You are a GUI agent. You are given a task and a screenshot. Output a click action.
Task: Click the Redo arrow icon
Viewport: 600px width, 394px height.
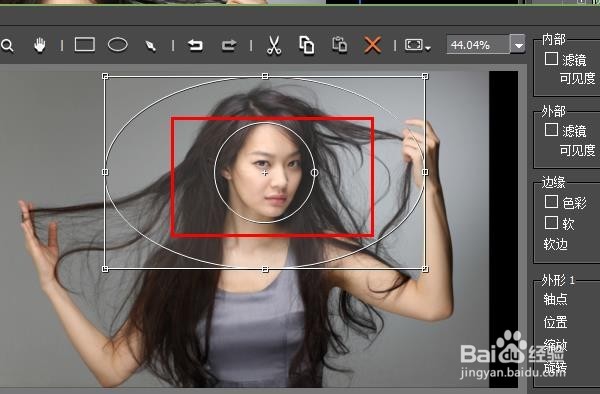229,46
